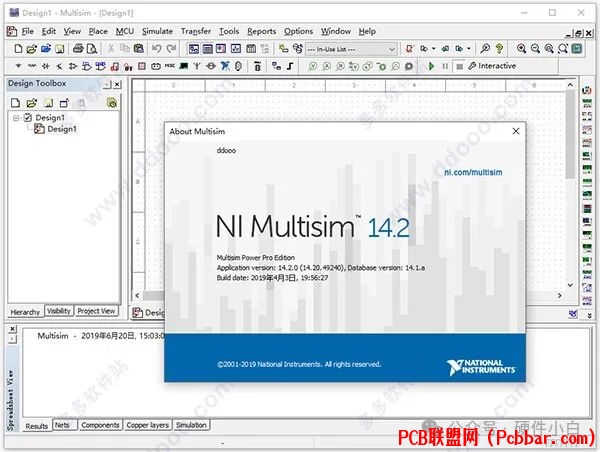The width and height of the screenshot is (600, 452).
Task: Place a TTL component
Action: [x=87, y=66]
